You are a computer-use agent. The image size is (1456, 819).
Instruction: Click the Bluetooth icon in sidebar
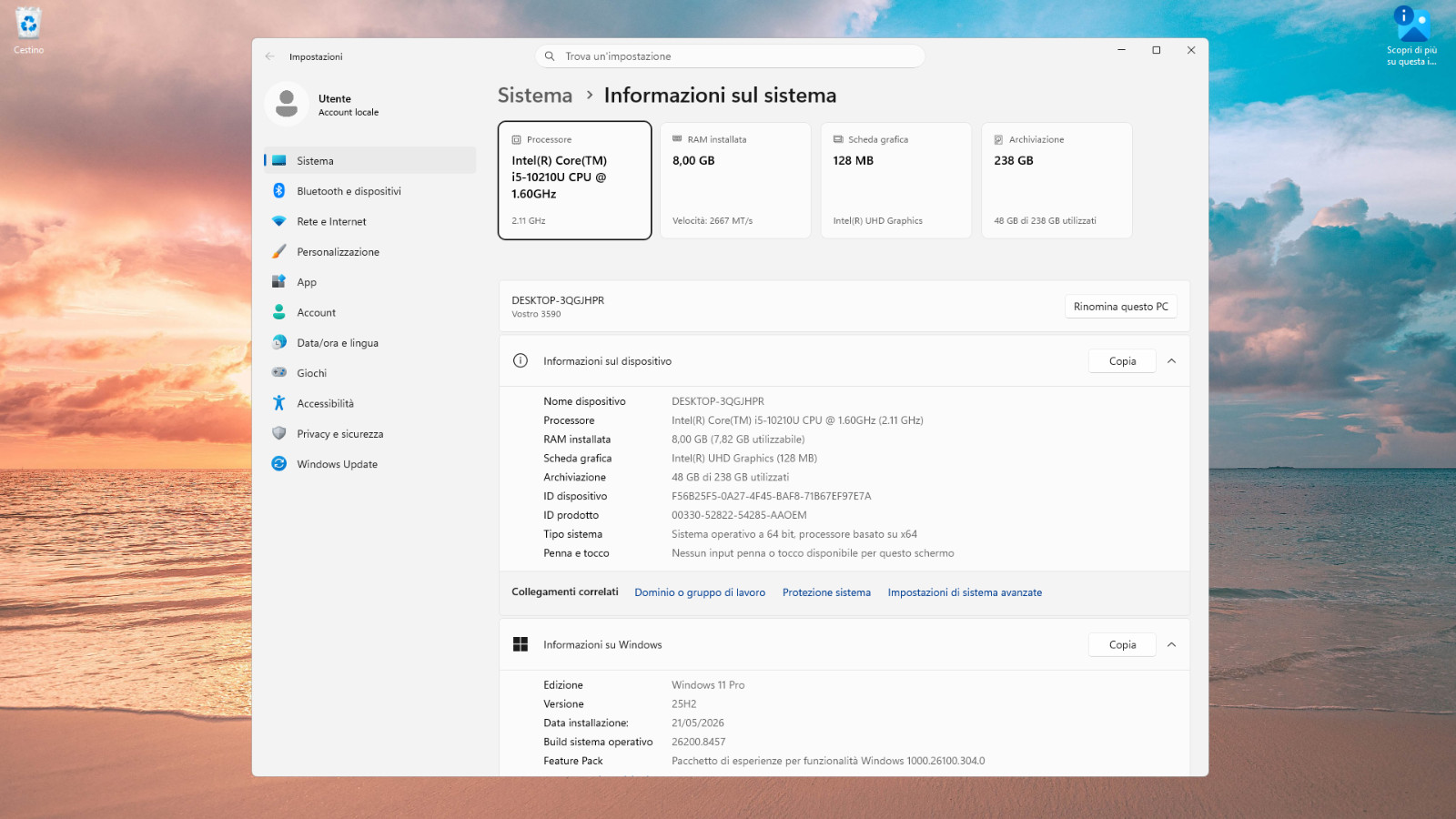[x=279, y=191]
